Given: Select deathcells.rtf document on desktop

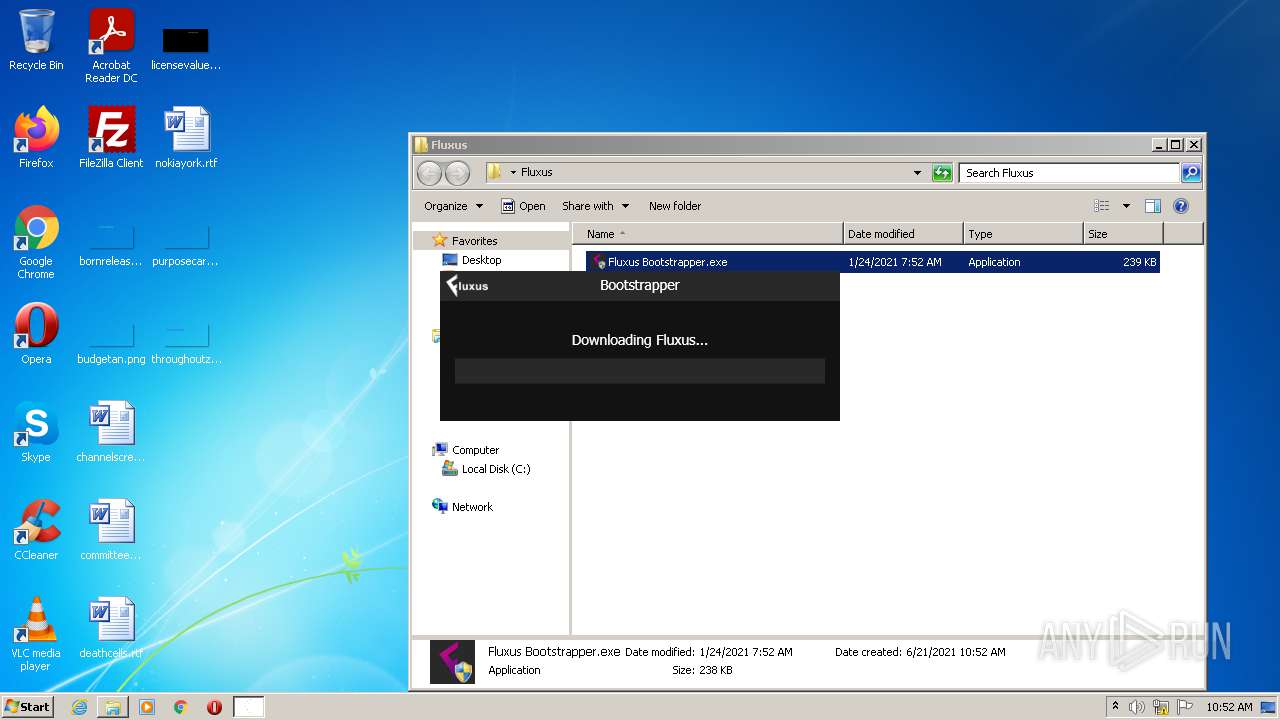Looking at the screenshot, I should [111, 628].
